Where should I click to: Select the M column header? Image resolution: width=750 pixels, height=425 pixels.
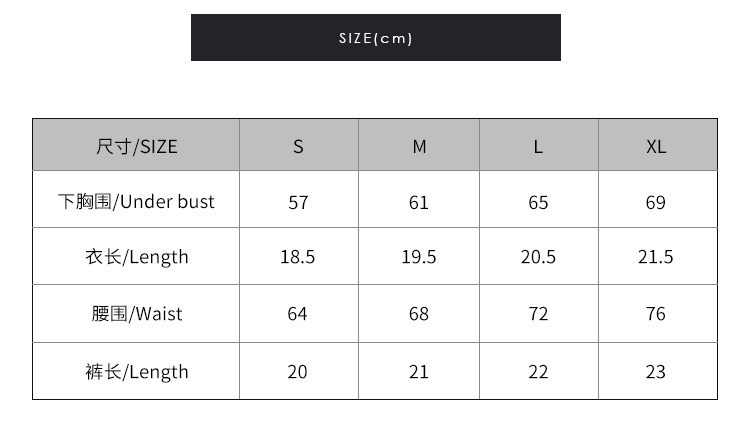[419, 146]
